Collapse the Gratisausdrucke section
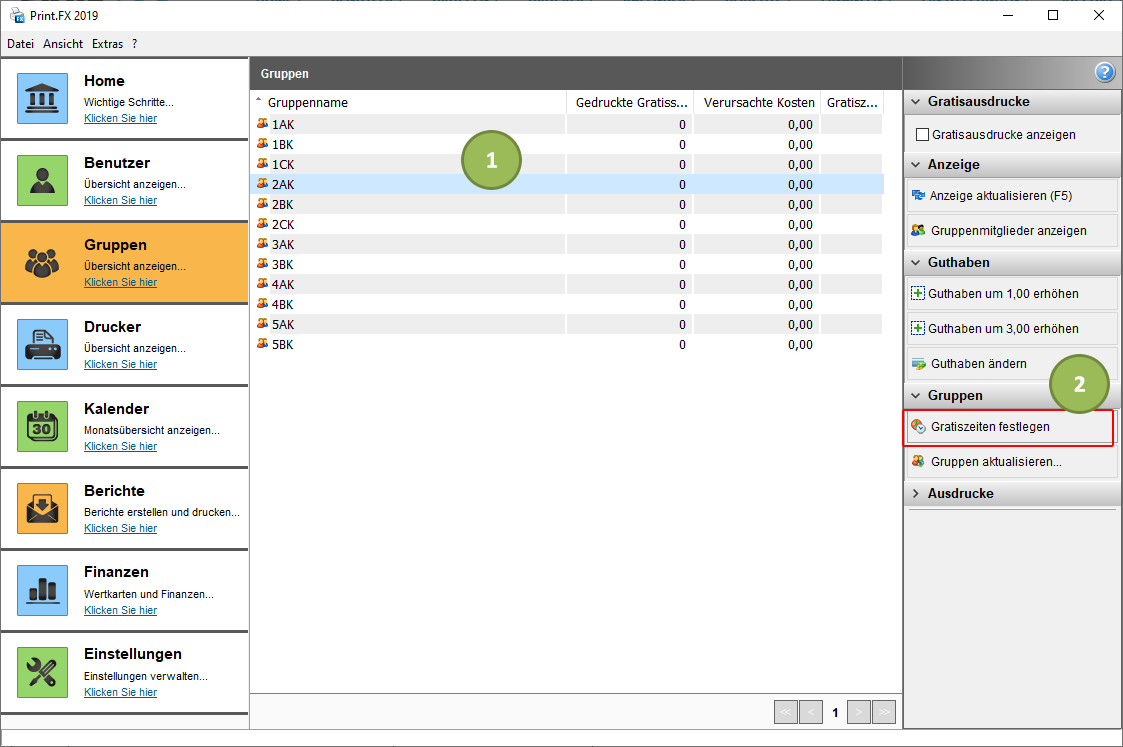Screen dimensions: 1123x747 point(916,102)
